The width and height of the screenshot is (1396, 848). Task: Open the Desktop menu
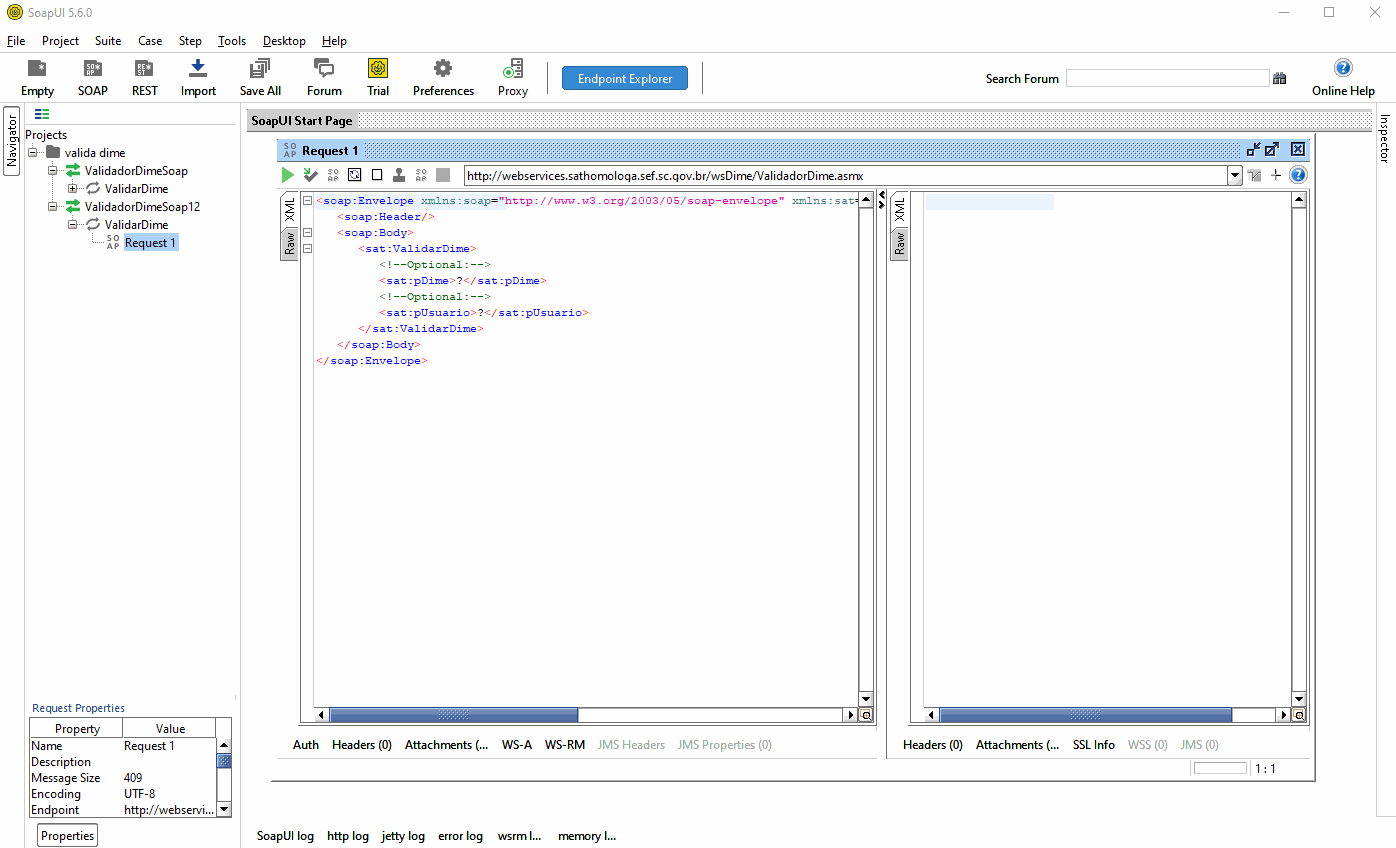(x=284, y=41)
